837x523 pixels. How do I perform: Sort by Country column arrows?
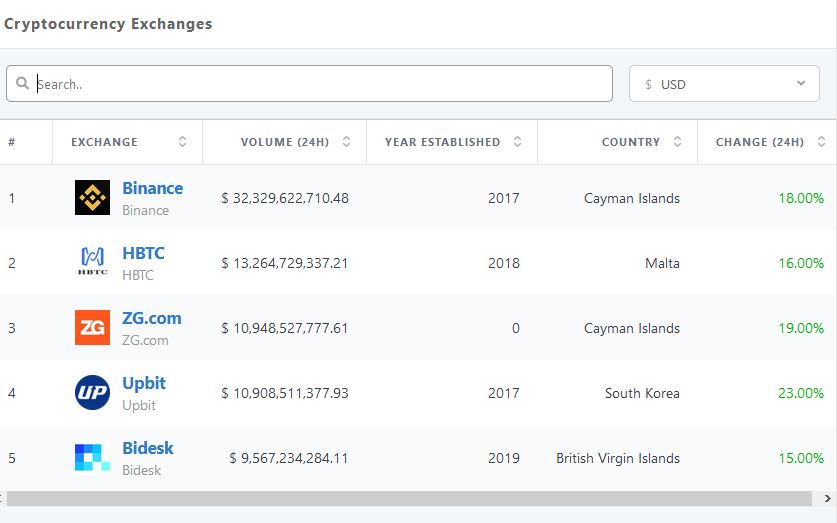pyautogui.click(x=677, y=141)
